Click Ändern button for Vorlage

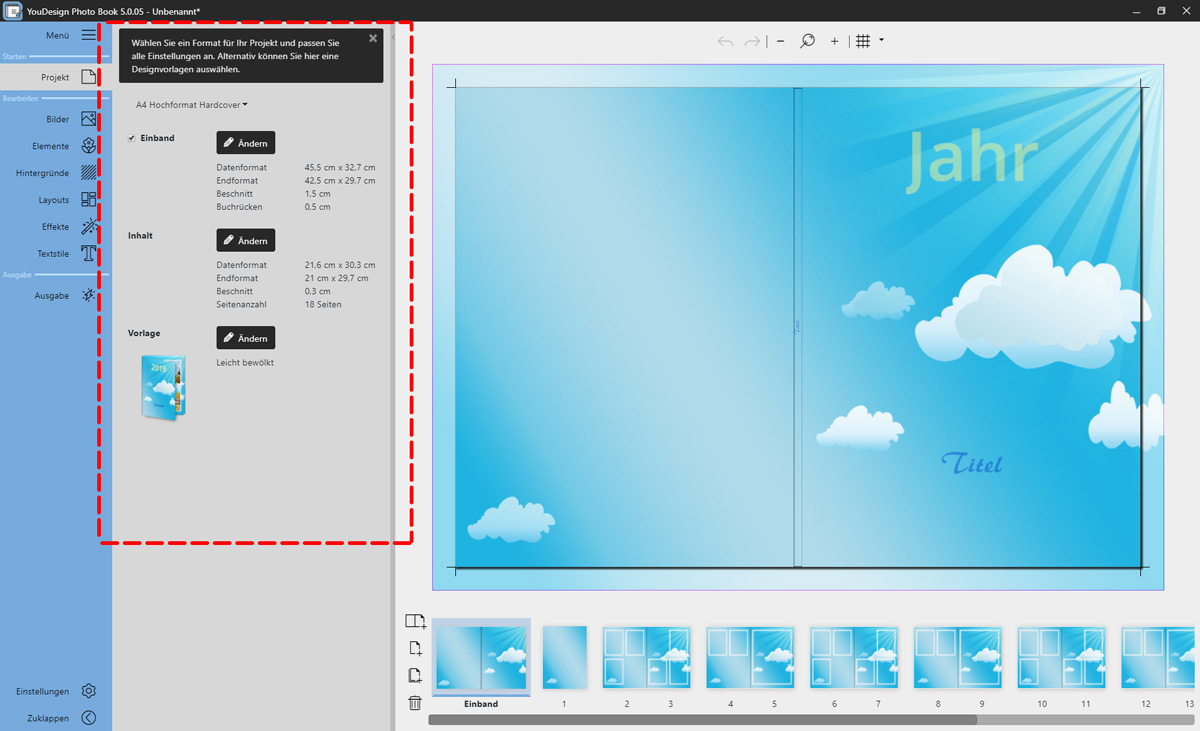(x=245, y=338)
